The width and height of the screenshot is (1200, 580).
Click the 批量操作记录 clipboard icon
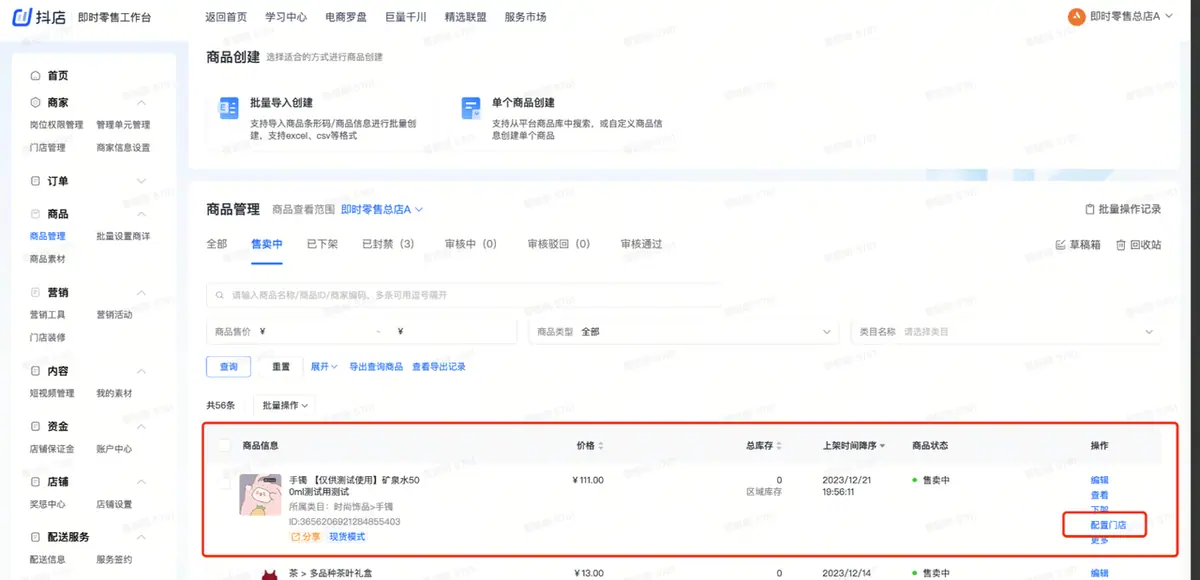[x=1090, y=210]
